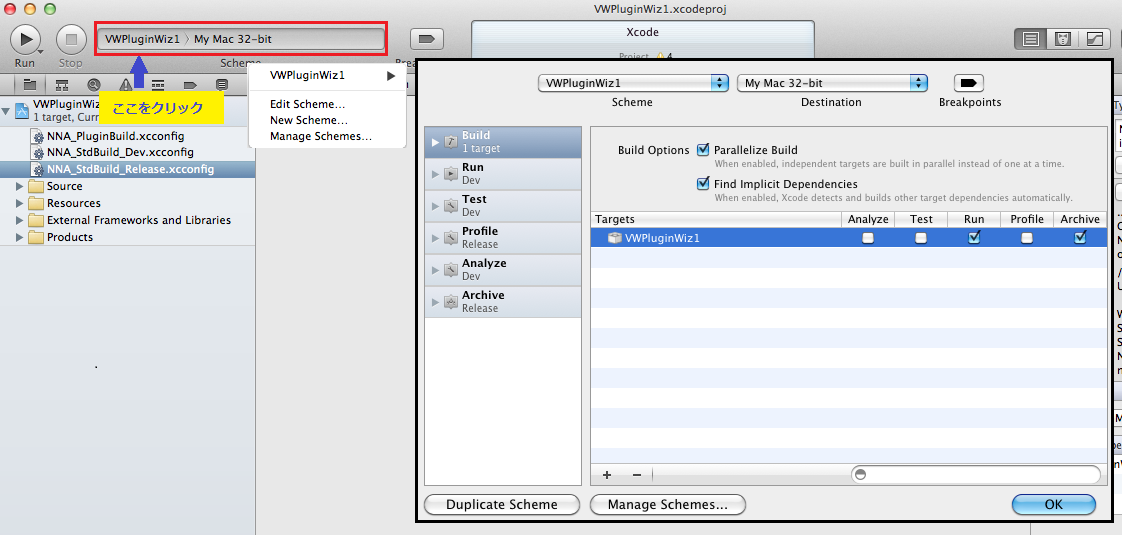Open the Issue navigator warning icon
1122x535 pixels.
click(x=126, y=84)
